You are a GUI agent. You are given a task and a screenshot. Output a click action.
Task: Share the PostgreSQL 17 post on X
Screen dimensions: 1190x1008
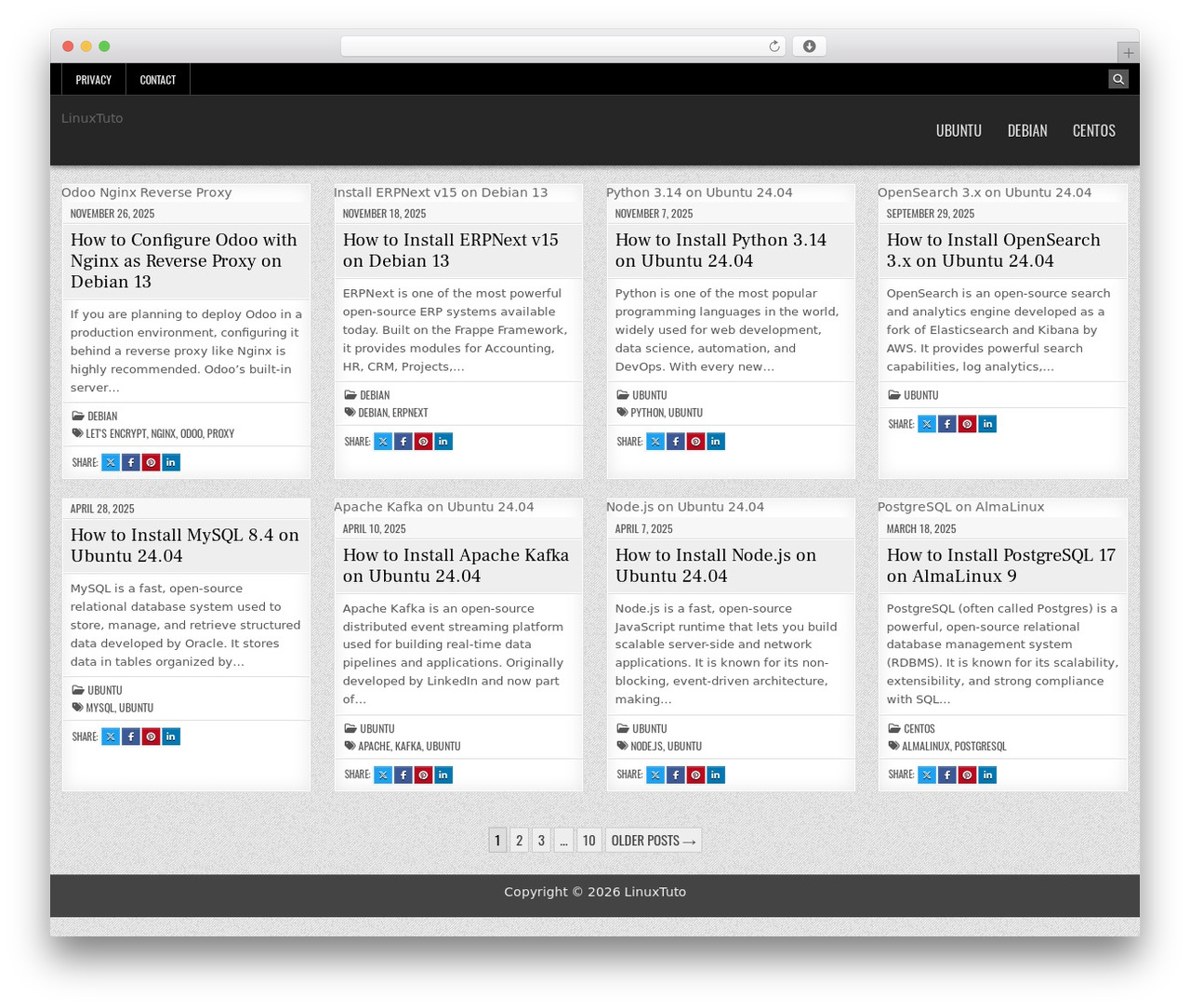927,775
